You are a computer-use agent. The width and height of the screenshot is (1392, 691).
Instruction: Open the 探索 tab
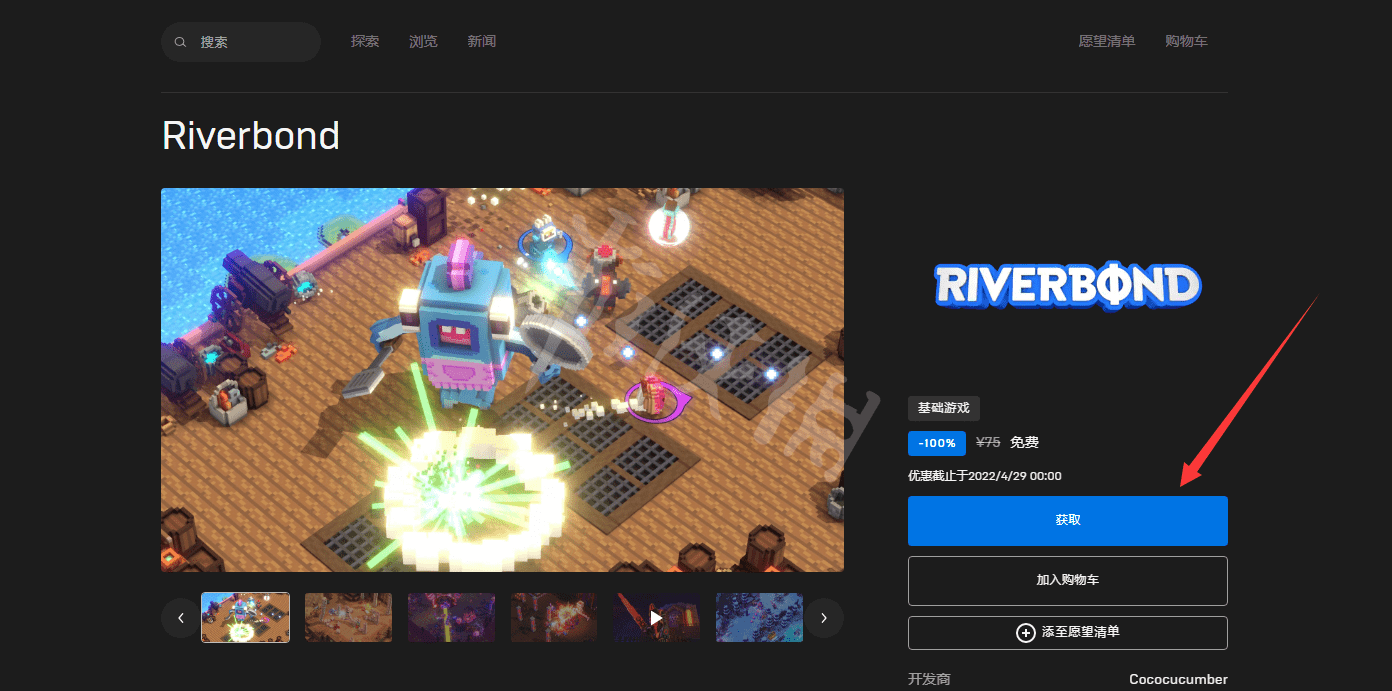(365, 41)
